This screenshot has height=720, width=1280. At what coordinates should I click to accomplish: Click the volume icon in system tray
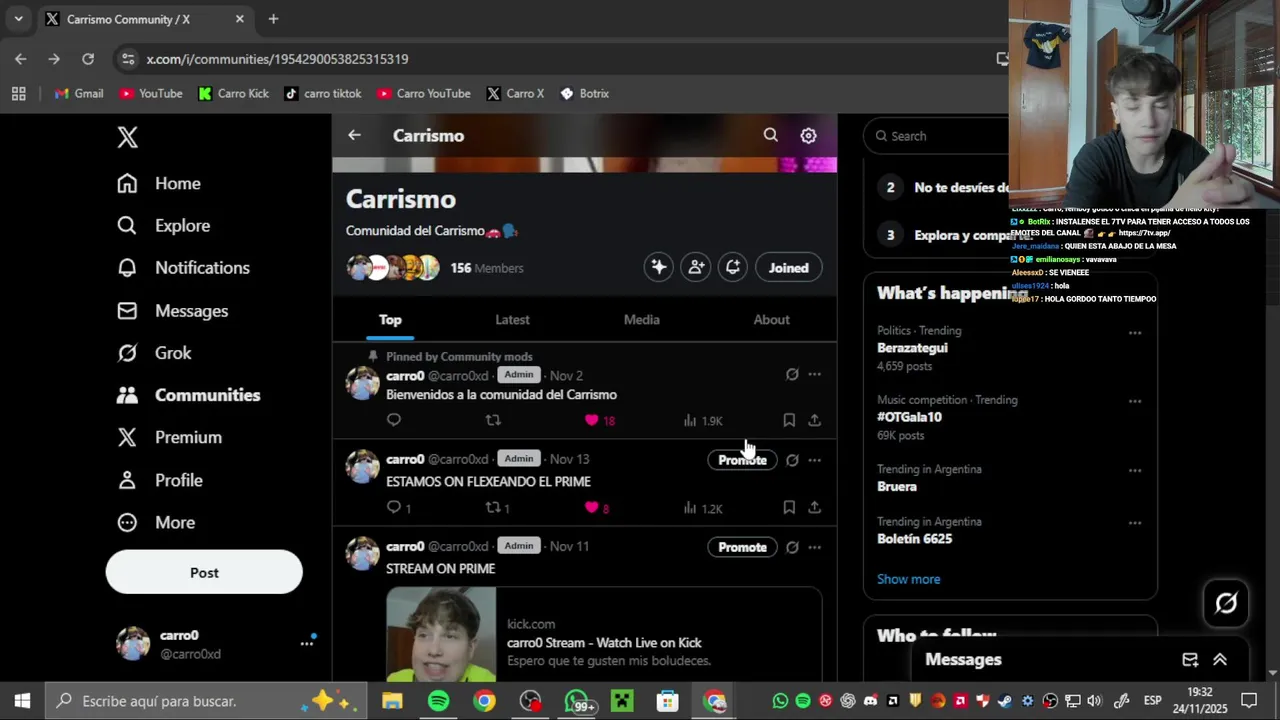pos(1094,701)
